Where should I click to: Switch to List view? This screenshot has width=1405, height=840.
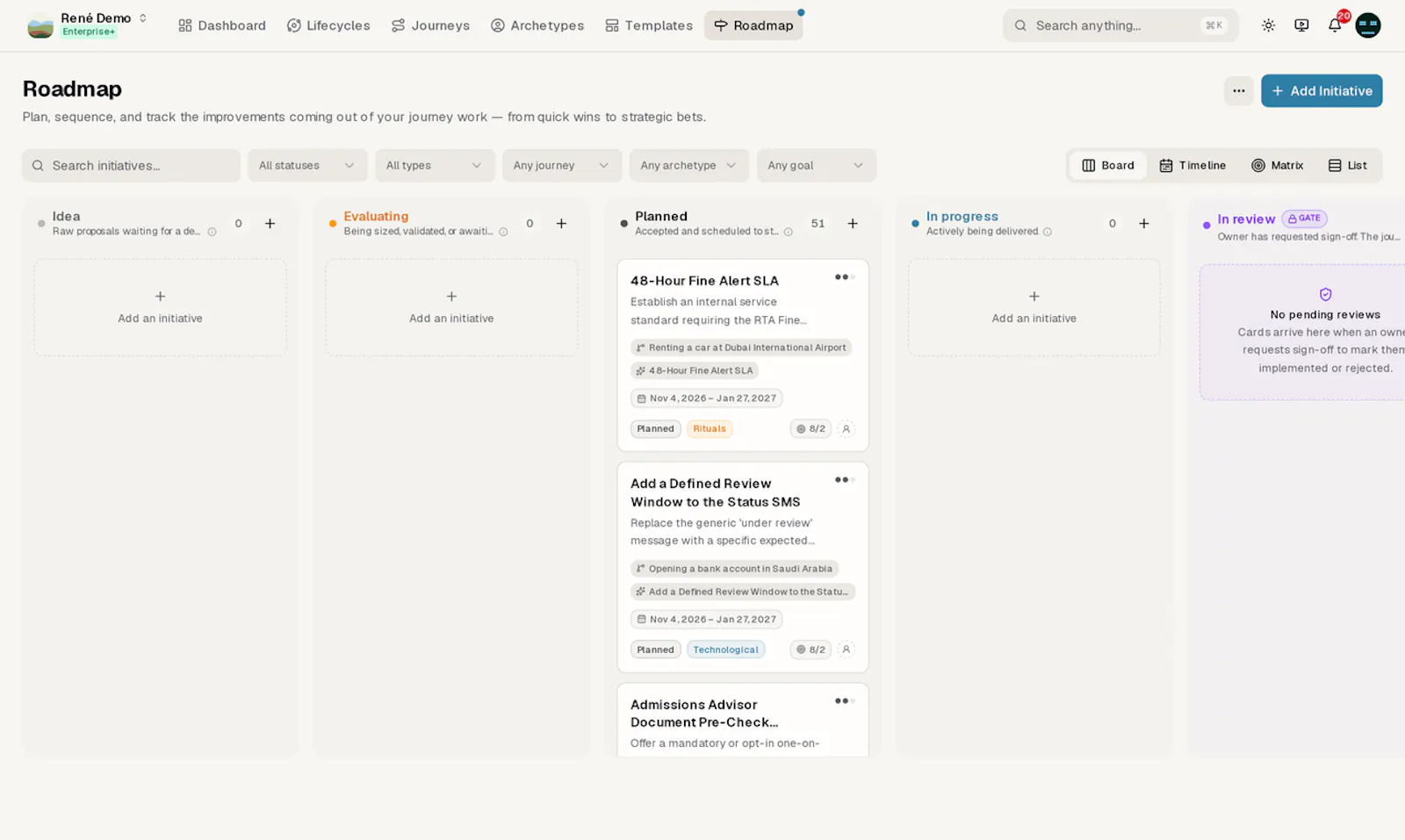pyautogui.click(x=1348, y=166)
